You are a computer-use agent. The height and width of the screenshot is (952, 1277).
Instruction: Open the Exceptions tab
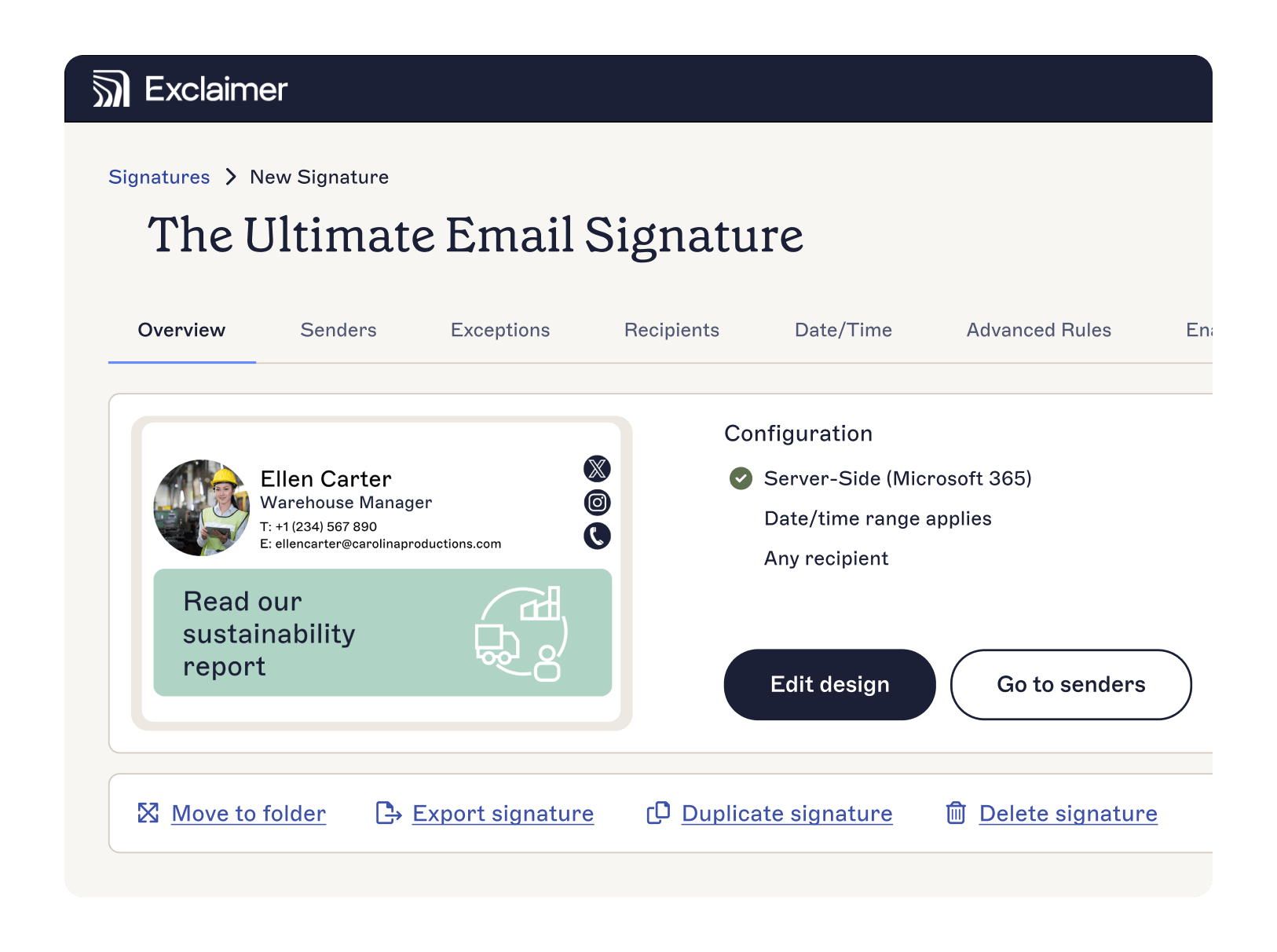click(x=499, y=330)
